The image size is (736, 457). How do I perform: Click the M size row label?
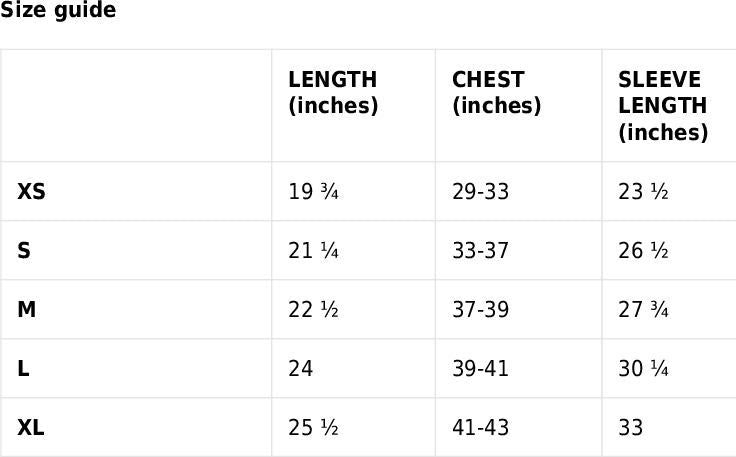[x=27, y=309]
